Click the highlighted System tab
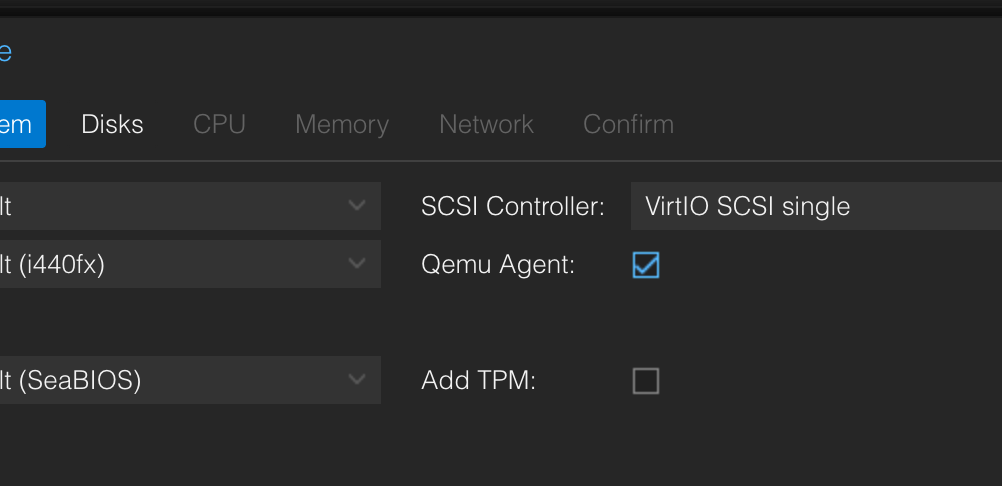The image size is (1002, 486). point(18,124)
